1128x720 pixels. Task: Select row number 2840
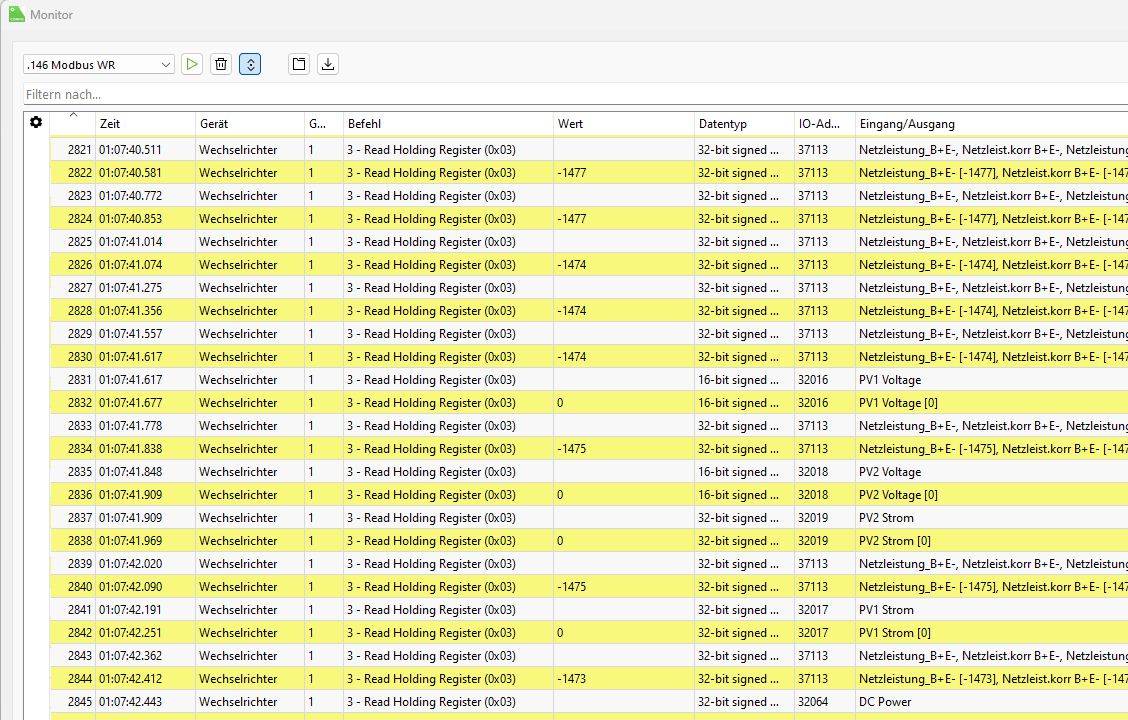pos(80,587)
